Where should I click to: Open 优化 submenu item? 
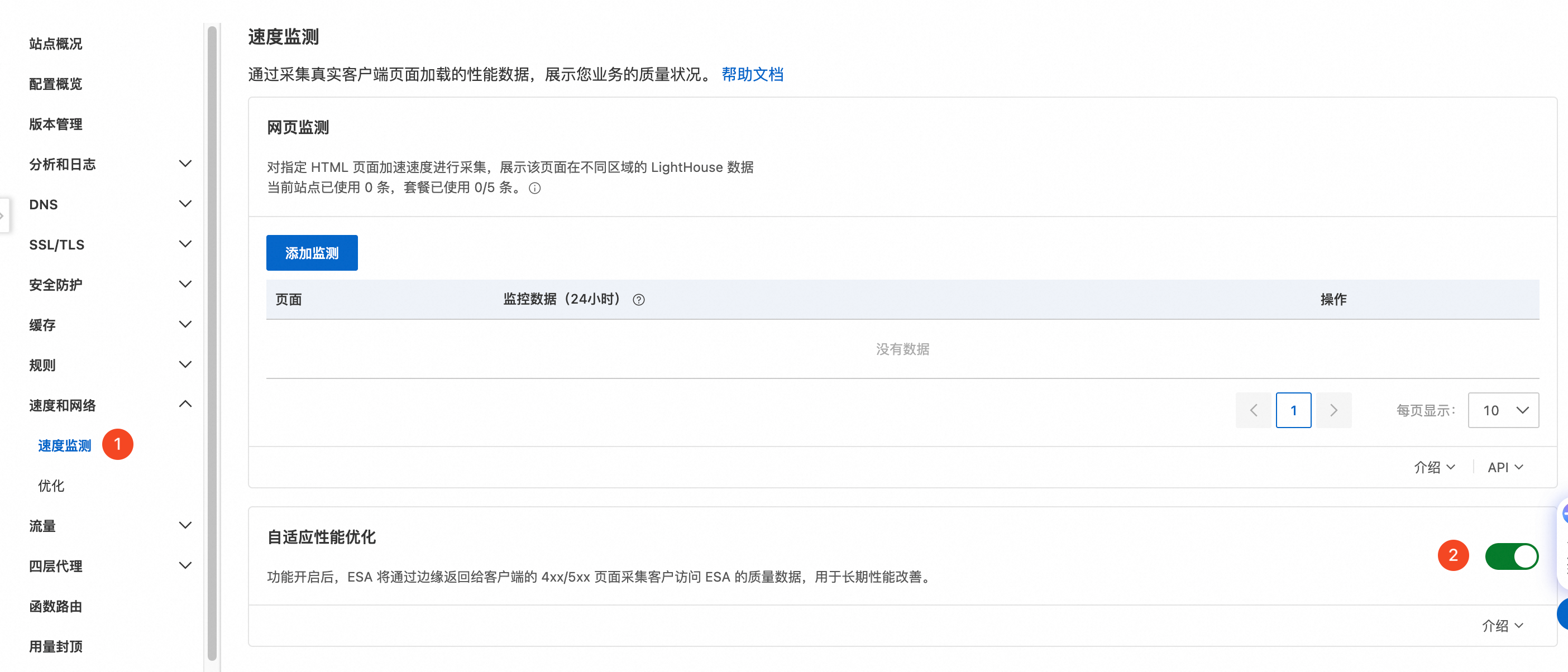(51, 485)
